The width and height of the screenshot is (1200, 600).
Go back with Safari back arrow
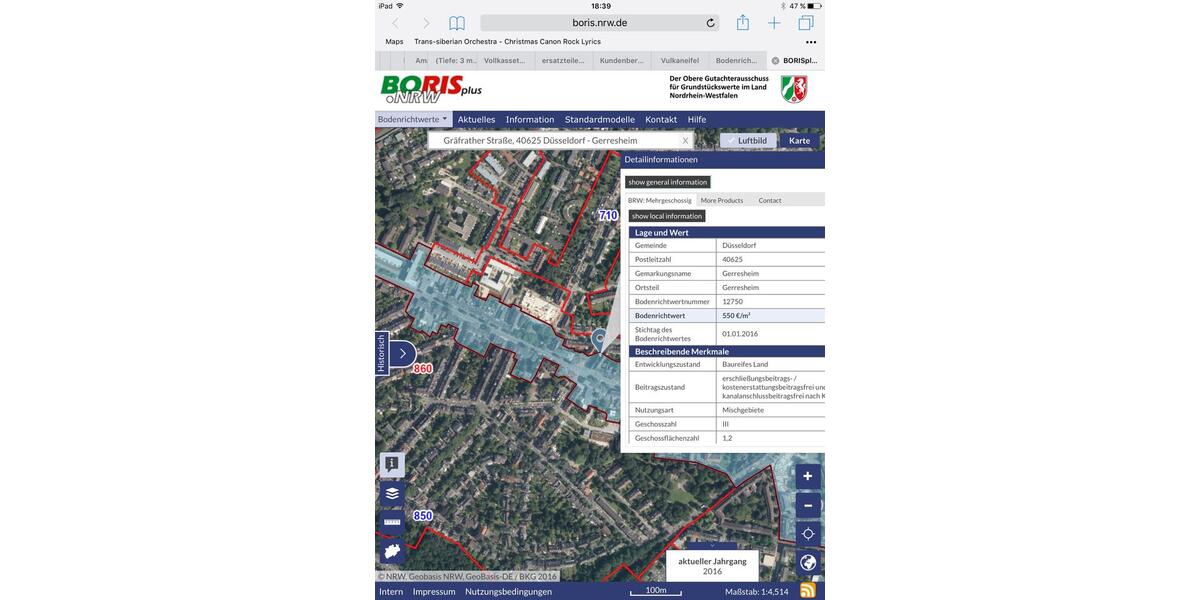pyautogui.click(x=395, y=23)
